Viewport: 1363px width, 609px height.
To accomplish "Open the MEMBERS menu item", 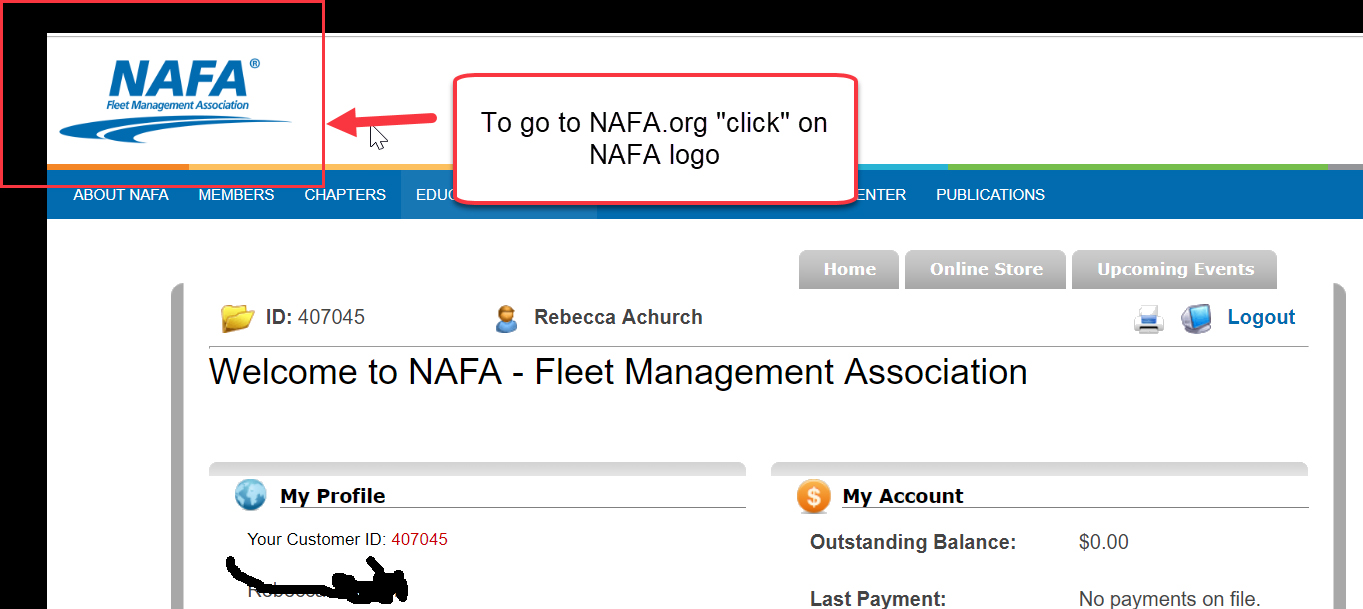I will pyautogui.click(x=236, y=195).
